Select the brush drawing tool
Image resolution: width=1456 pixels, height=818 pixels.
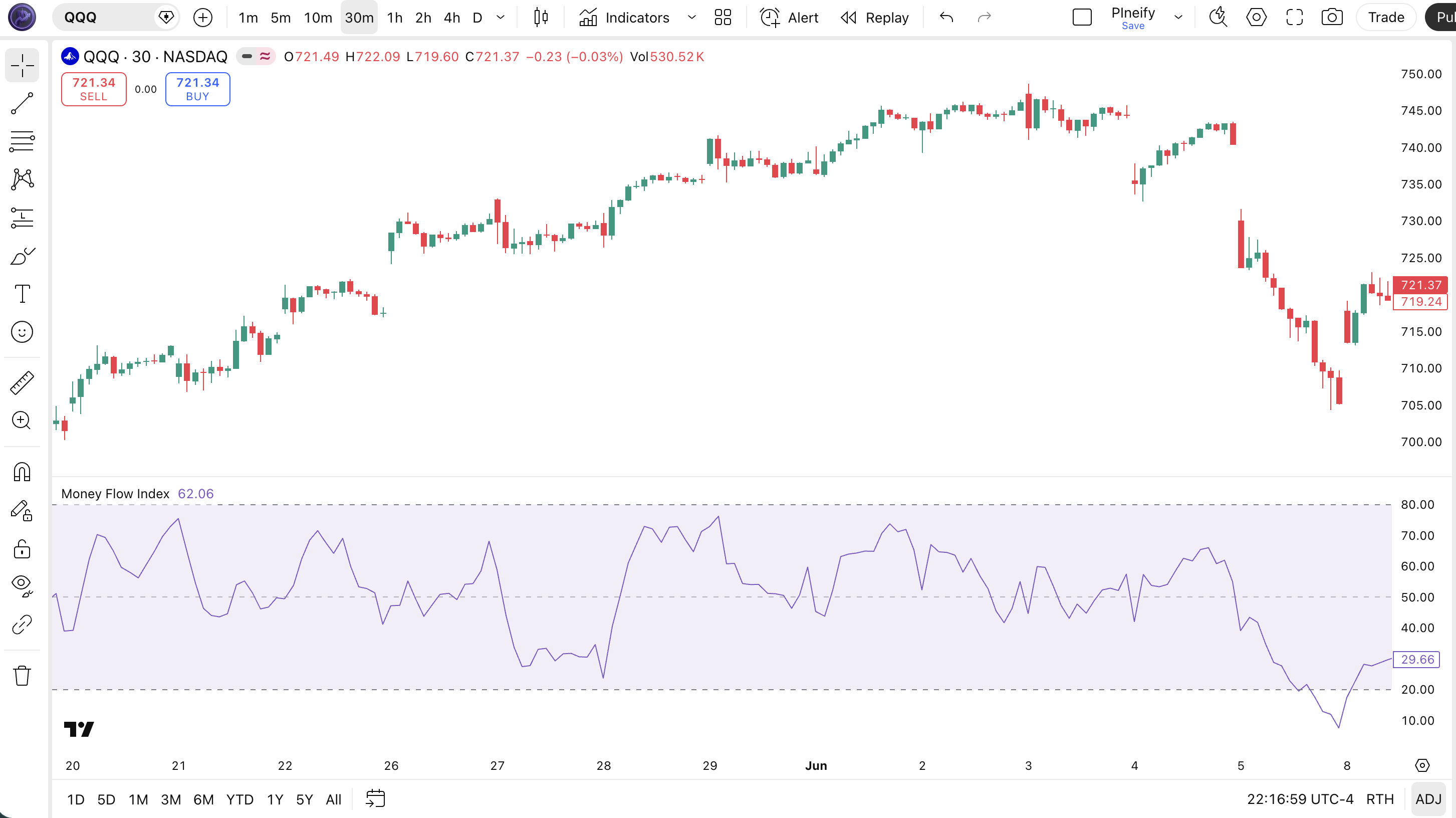pos(22,256)
